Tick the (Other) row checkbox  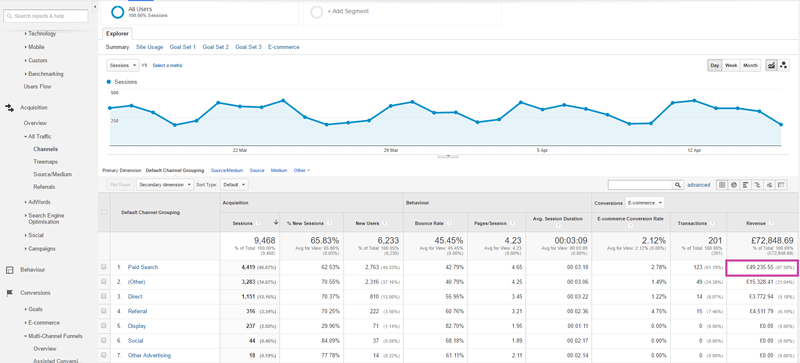pyautogui.click(x=104, y=281)
